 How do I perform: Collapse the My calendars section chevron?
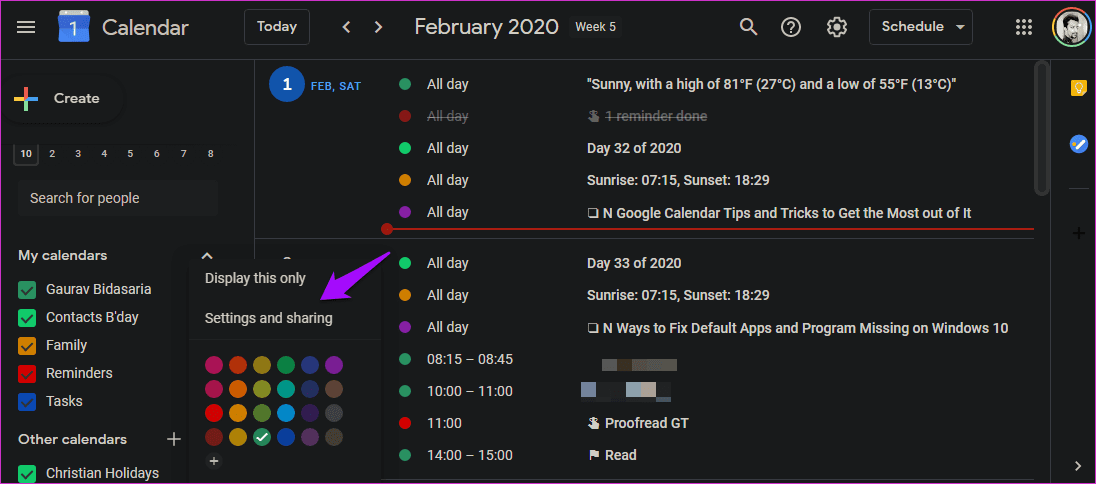coord(207,256)
